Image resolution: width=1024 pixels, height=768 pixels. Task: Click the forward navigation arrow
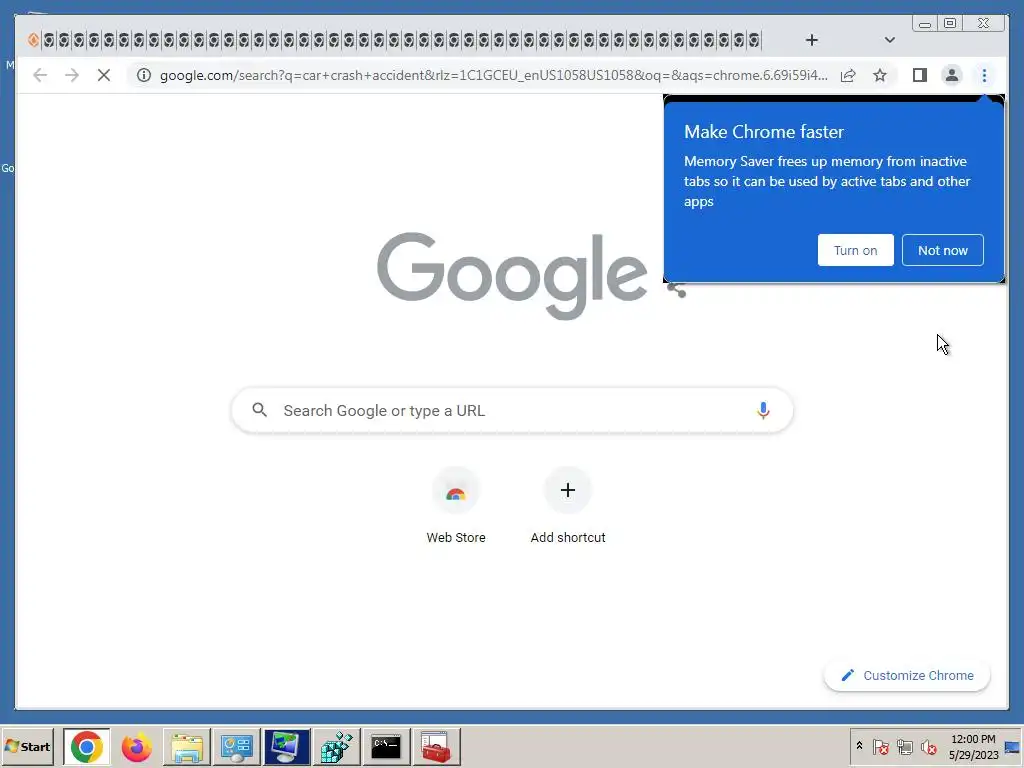[71, 75]
